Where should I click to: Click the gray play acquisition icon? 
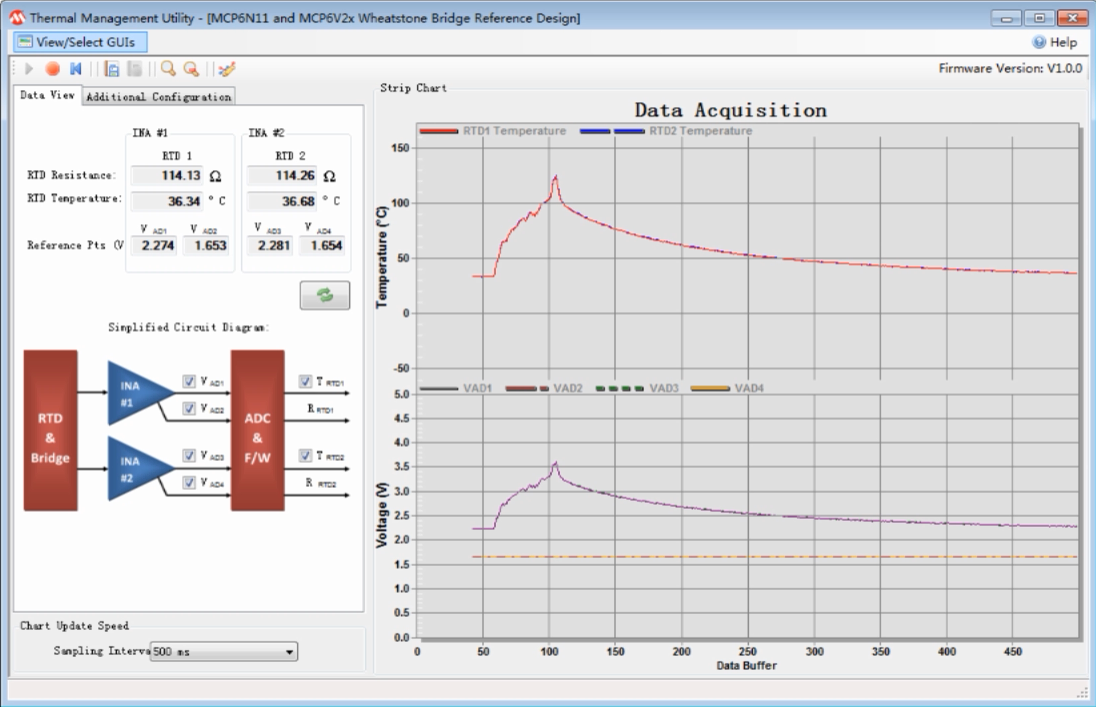click(29, 69)
